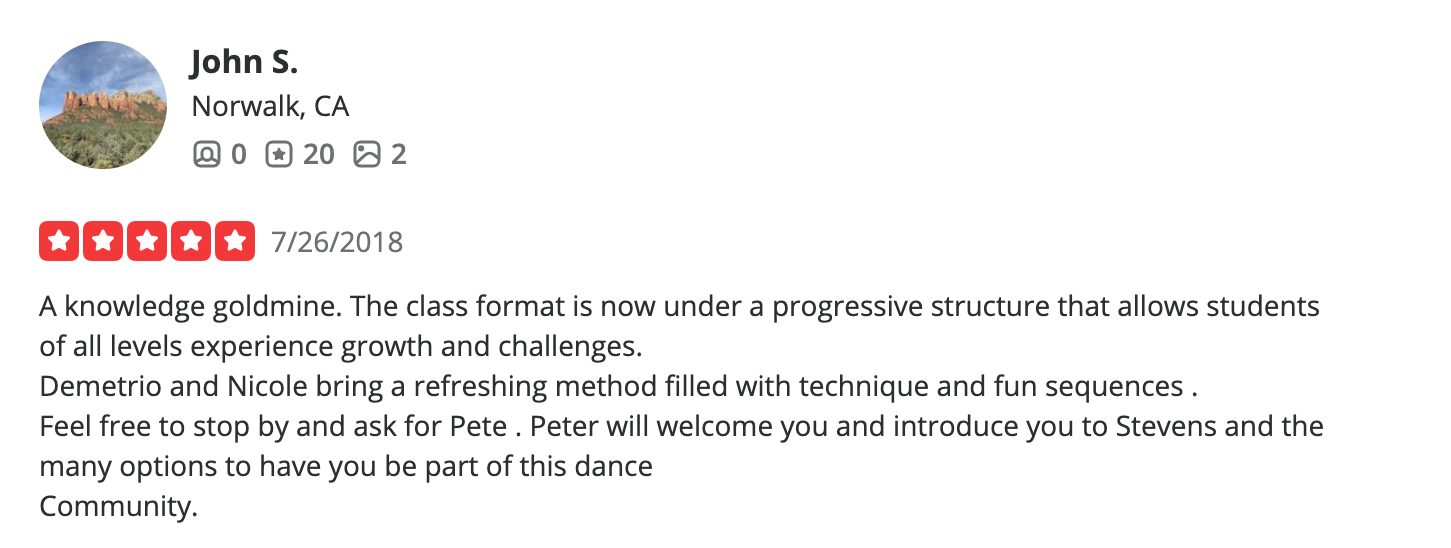Click the fourth red rating star
The image size is (1451, 548).
point(191,241)
